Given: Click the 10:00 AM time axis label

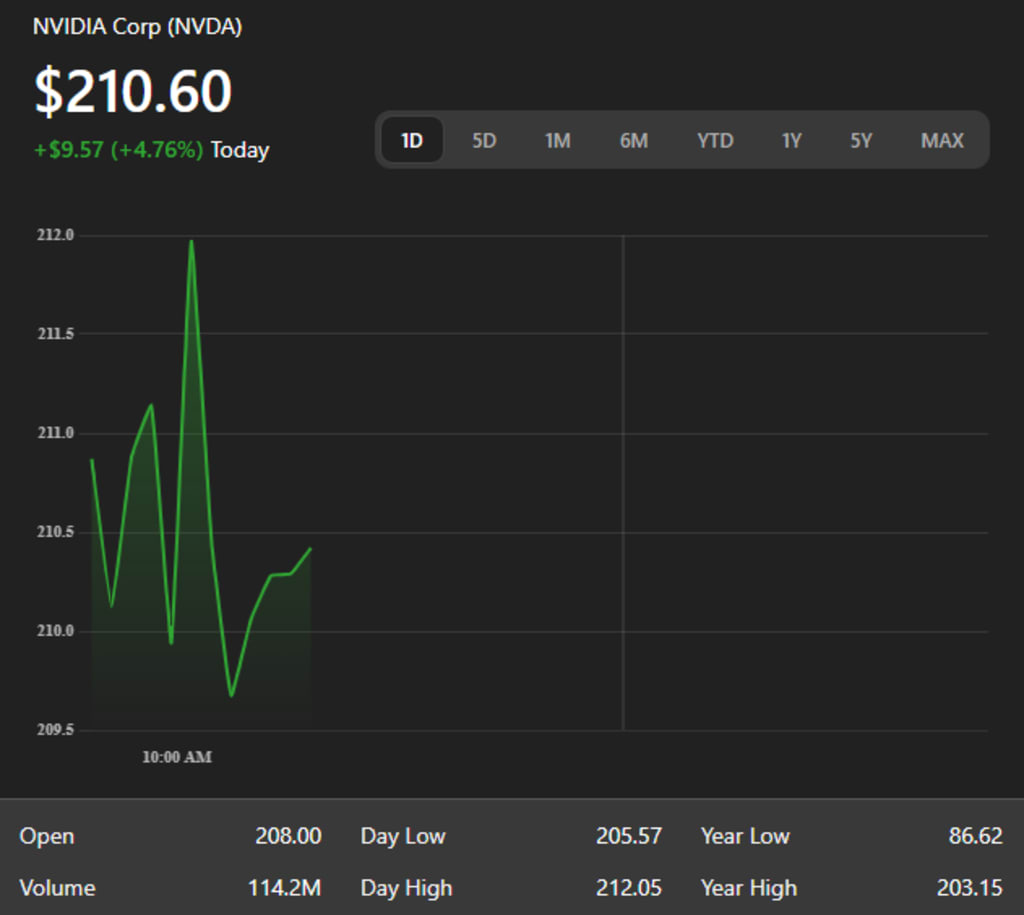Looking at the screenshot, I should 177,757.
